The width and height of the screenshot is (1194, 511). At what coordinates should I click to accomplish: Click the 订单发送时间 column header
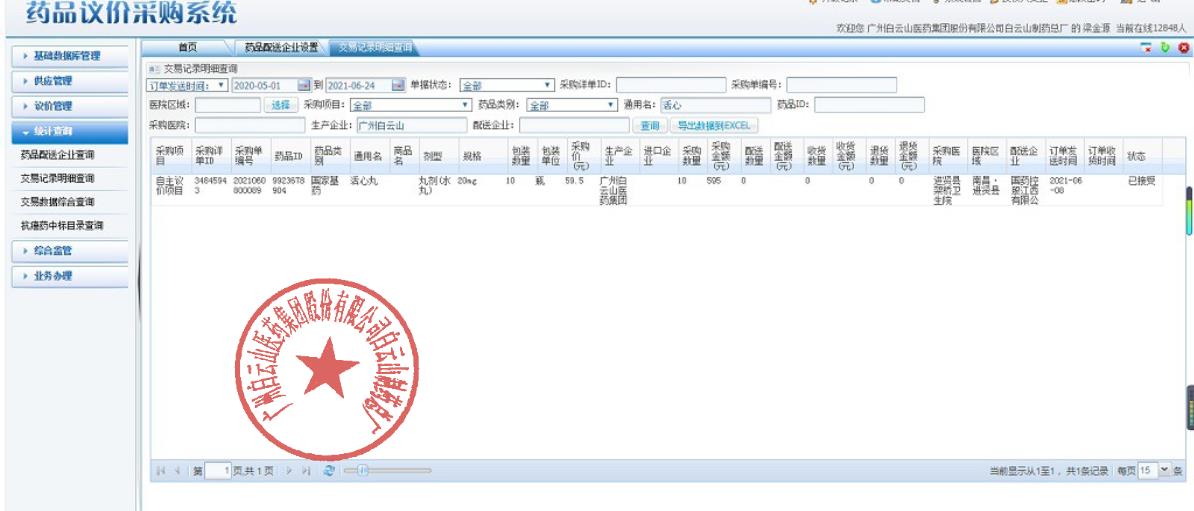[x=1063, y=155]
